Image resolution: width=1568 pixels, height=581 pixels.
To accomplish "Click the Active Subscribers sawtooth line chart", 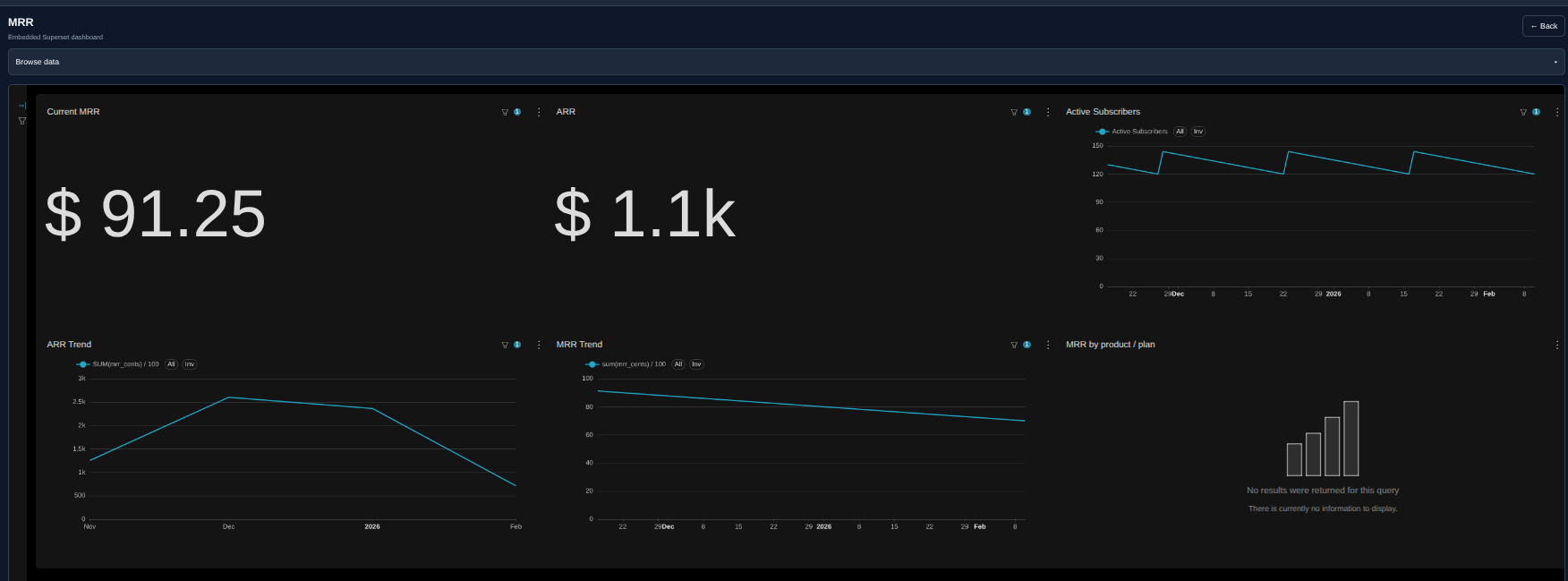I will (x=1321, y=163).
